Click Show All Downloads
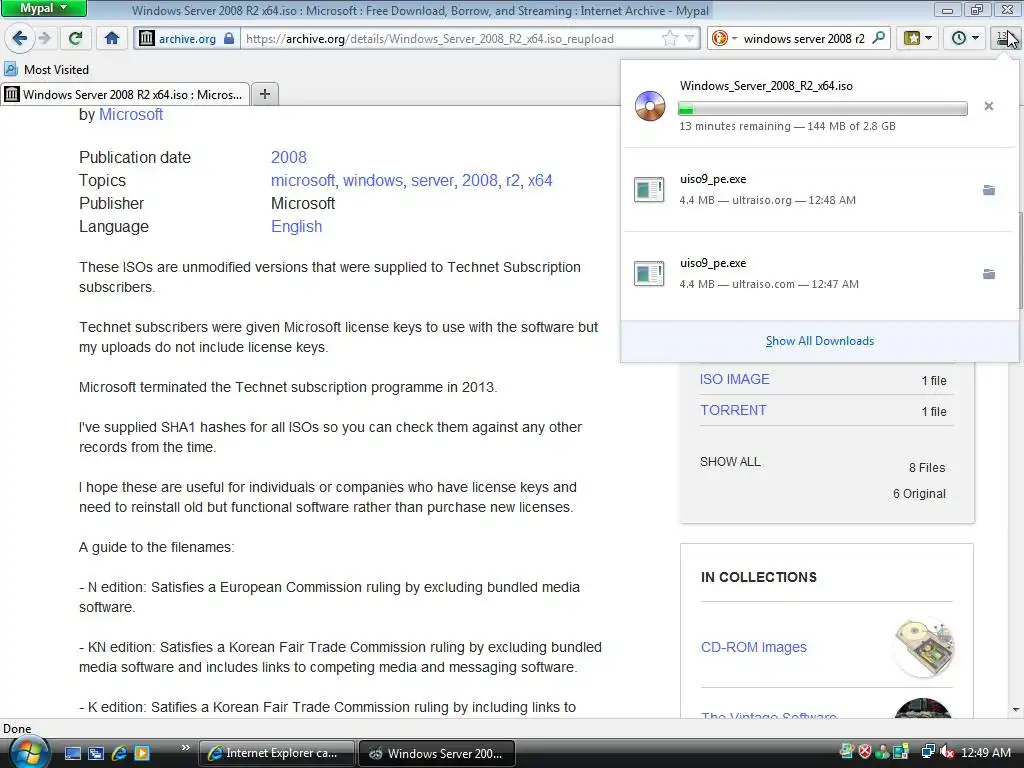 coord(820,341)
